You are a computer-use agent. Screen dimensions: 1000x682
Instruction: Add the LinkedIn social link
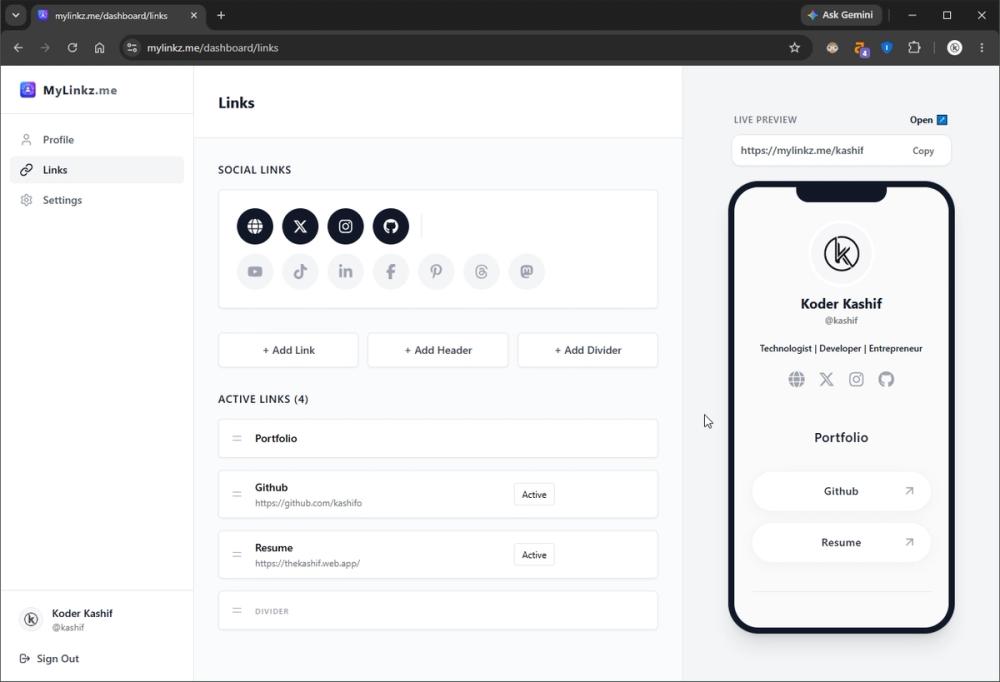345,271
